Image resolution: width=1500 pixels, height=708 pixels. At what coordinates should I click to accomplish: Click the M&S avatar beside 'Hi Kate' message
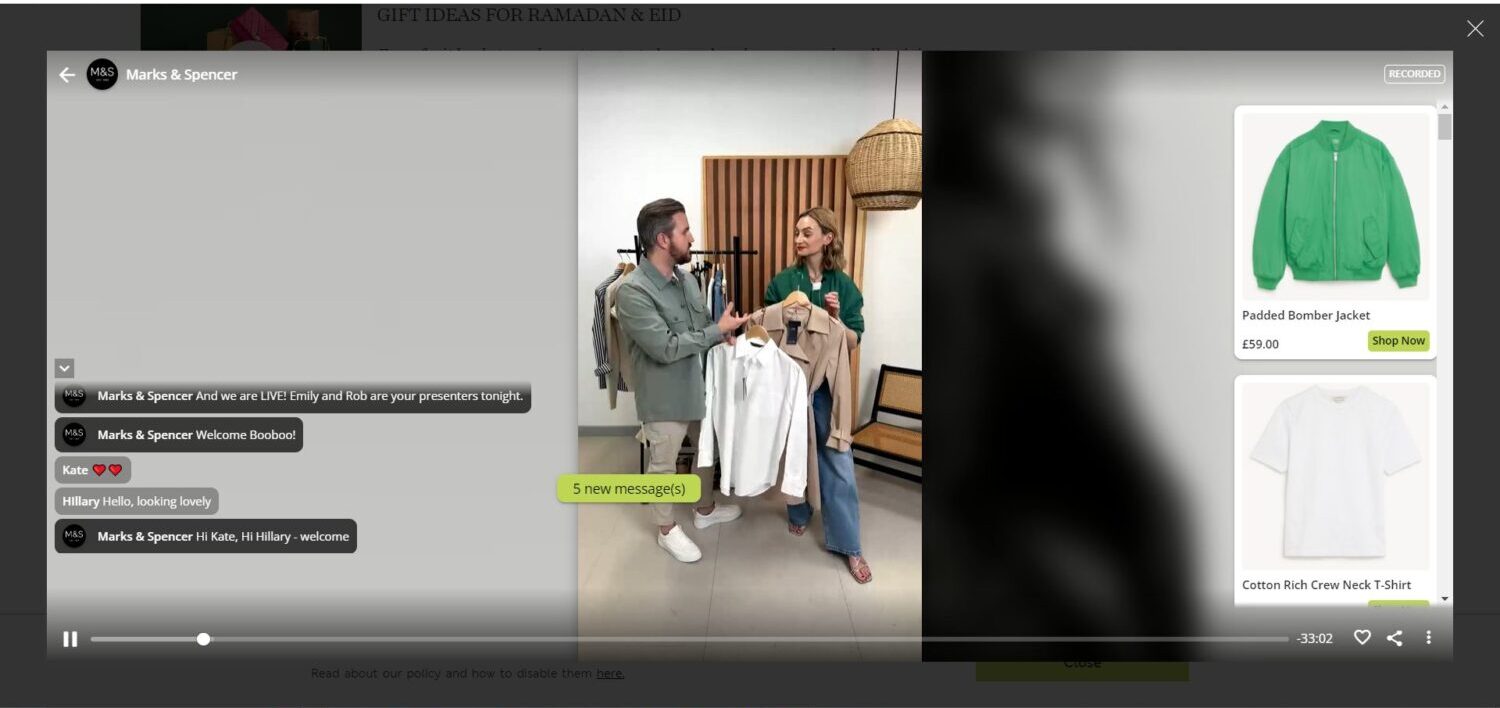74,536
